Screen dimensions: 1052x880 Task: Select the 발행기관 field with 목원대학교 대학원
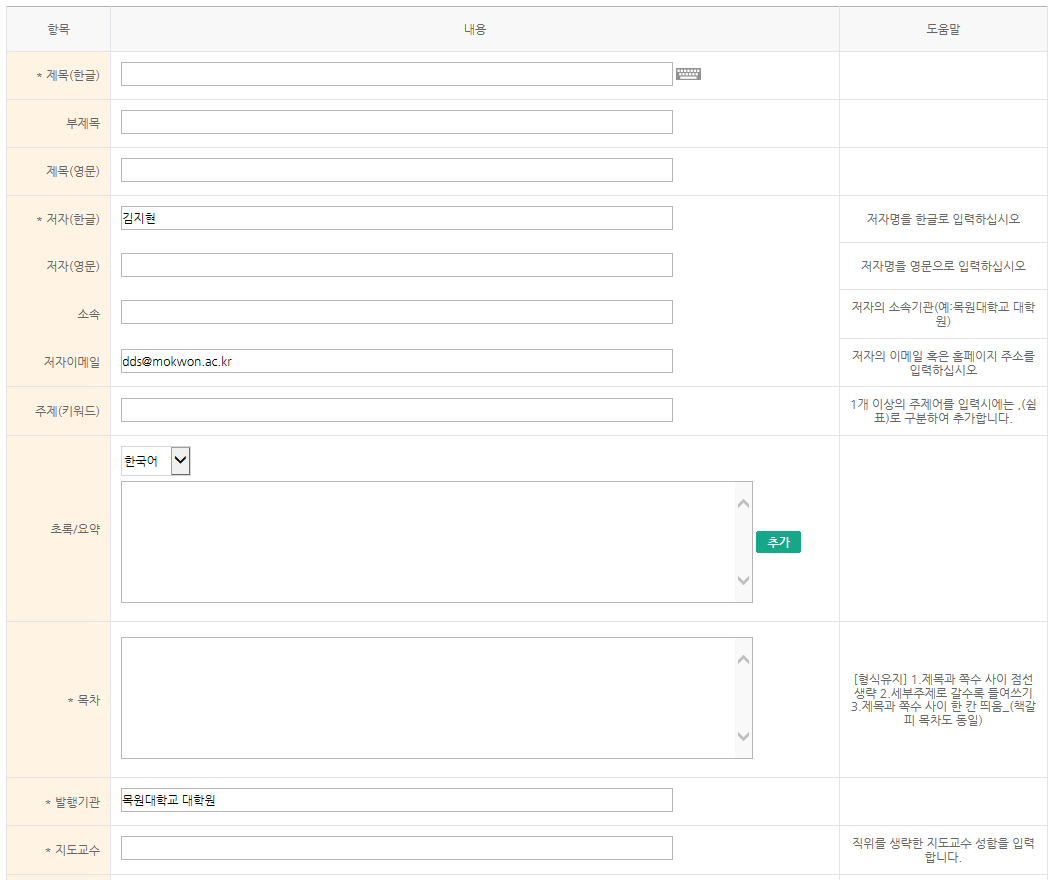[x=396, y=800]
